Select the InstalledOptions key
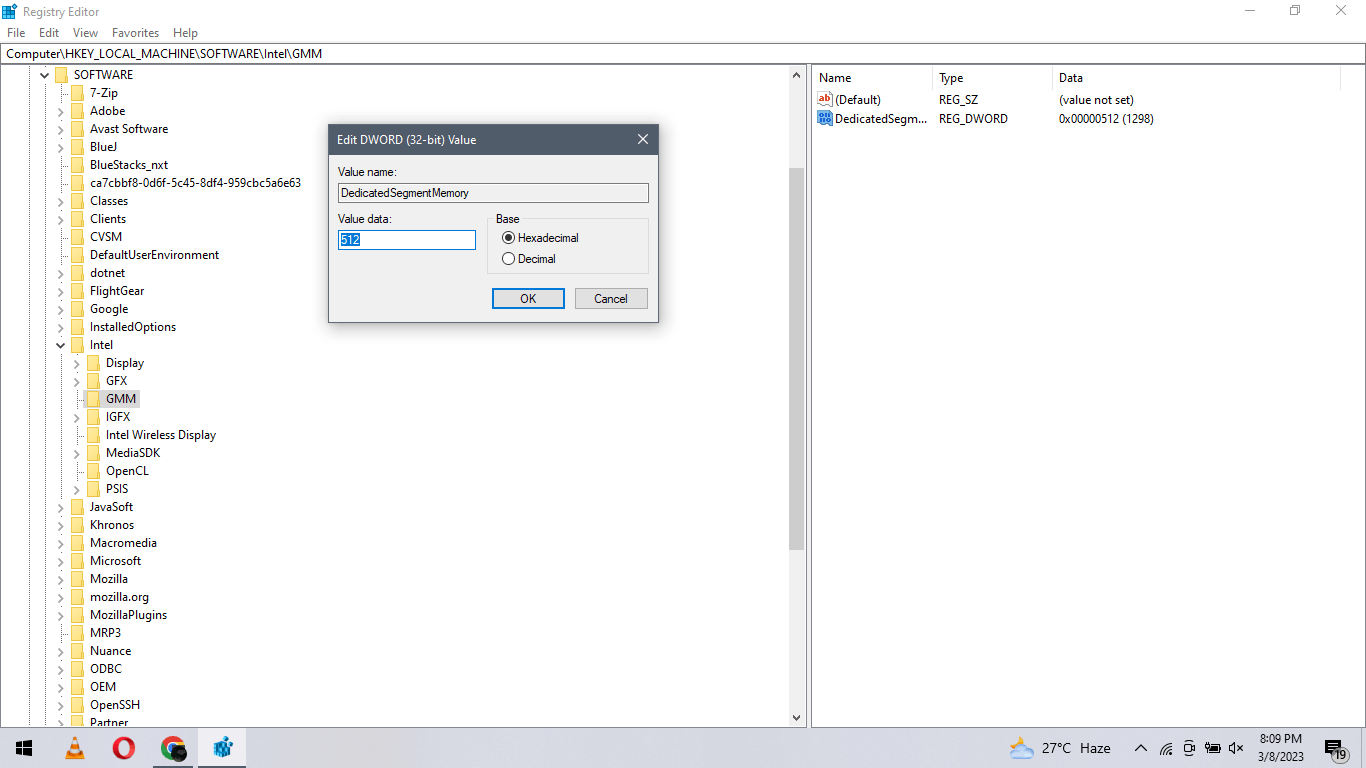1366x768 pixels. (133, 327)
